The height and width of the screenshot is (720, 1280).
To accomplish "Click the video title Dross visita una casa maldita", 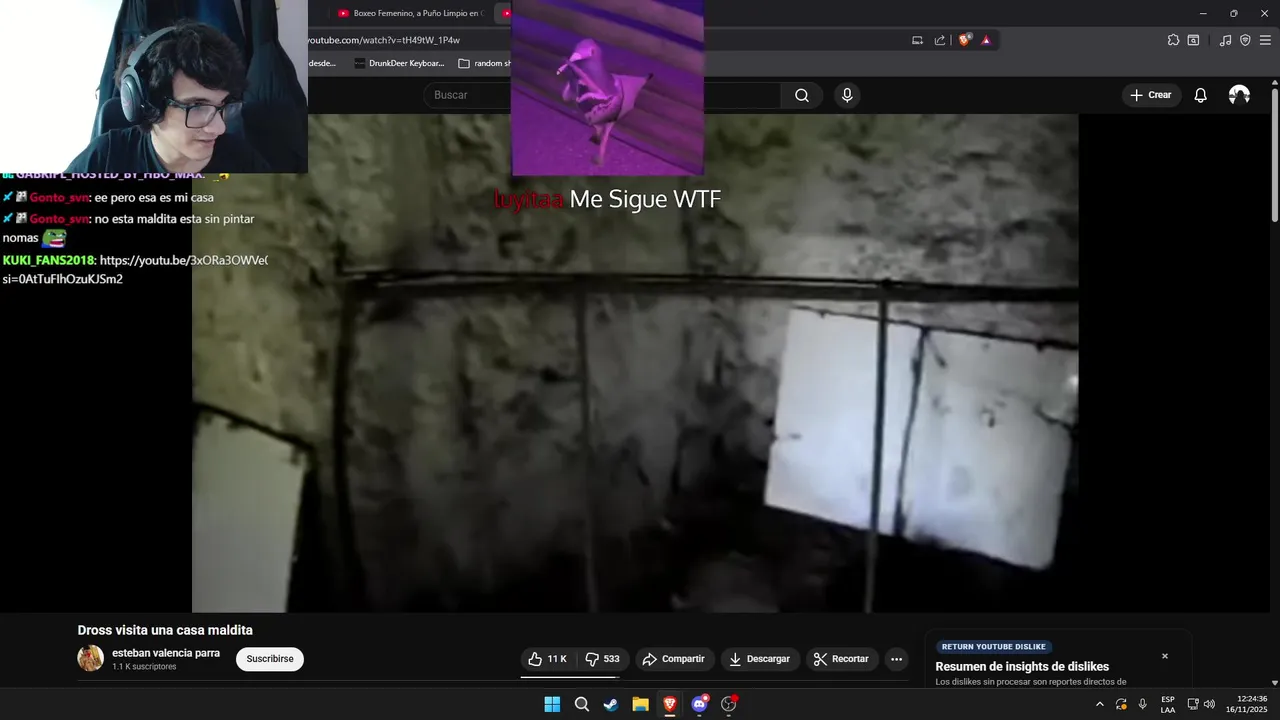I will pos(165,630).
